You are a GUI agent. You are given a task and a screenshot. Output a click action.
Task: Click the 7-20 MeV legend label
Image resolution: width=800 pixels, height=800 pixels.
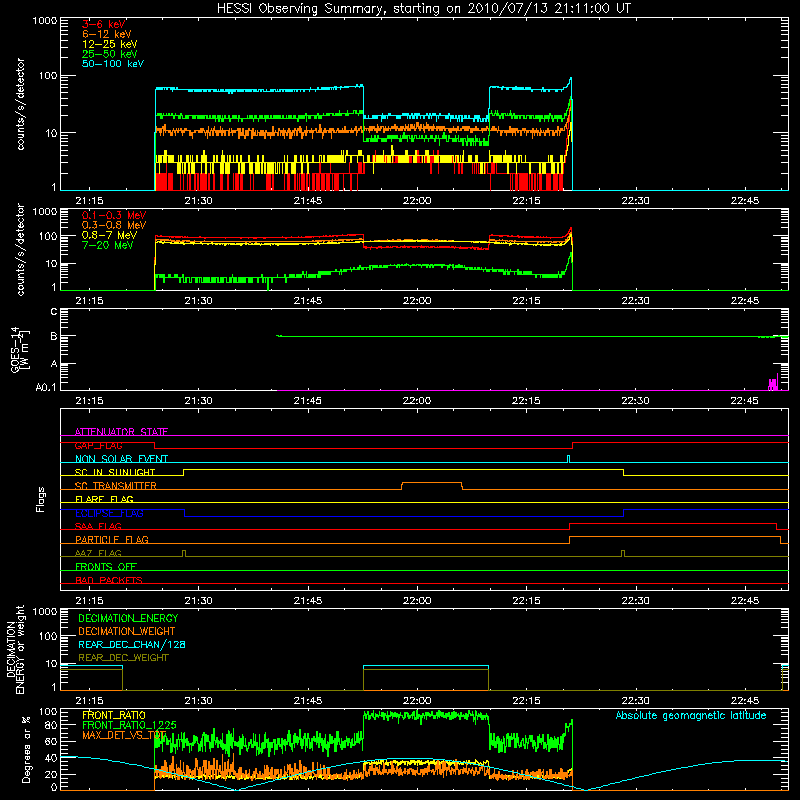click(x=108, y=245)
